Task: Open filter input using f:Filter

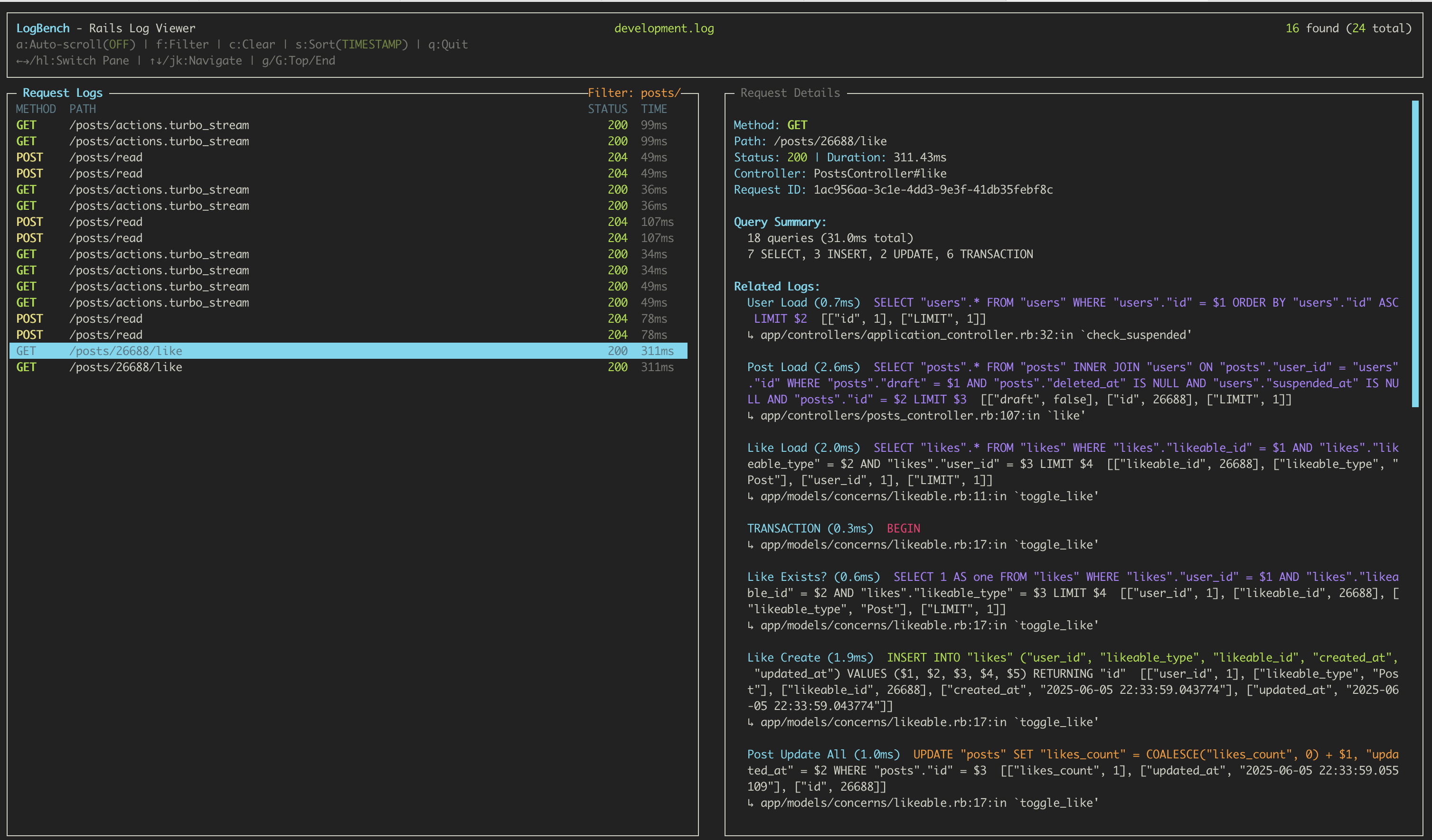Action: 182,44
